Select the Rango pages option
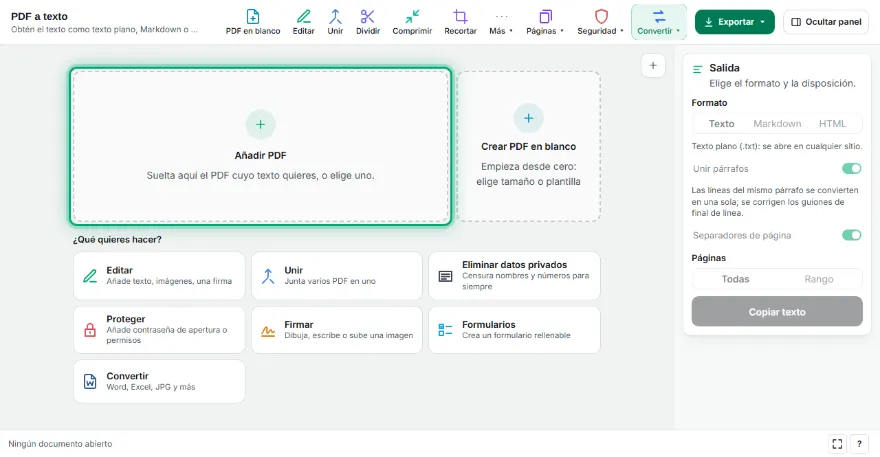880x457 pixels. (x=818, y=279)
